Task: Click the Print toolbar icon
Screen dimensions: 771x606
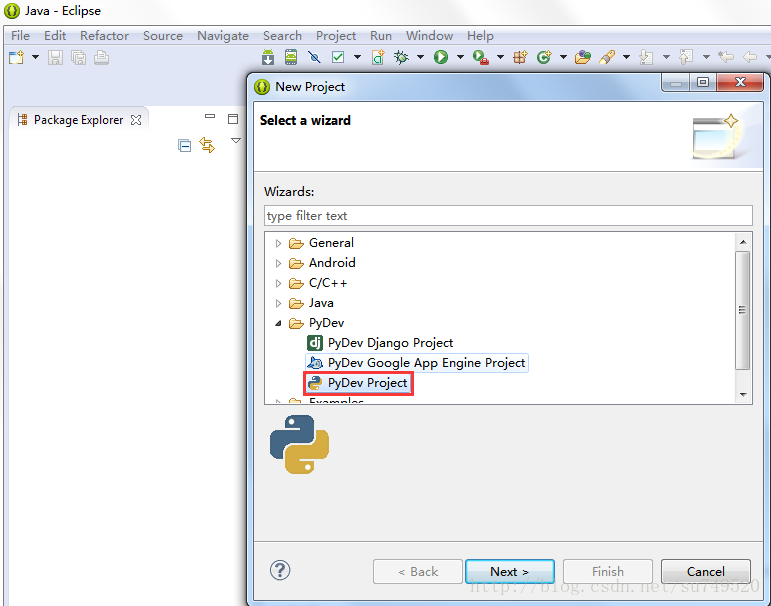Action: click(x=101, y=58)
